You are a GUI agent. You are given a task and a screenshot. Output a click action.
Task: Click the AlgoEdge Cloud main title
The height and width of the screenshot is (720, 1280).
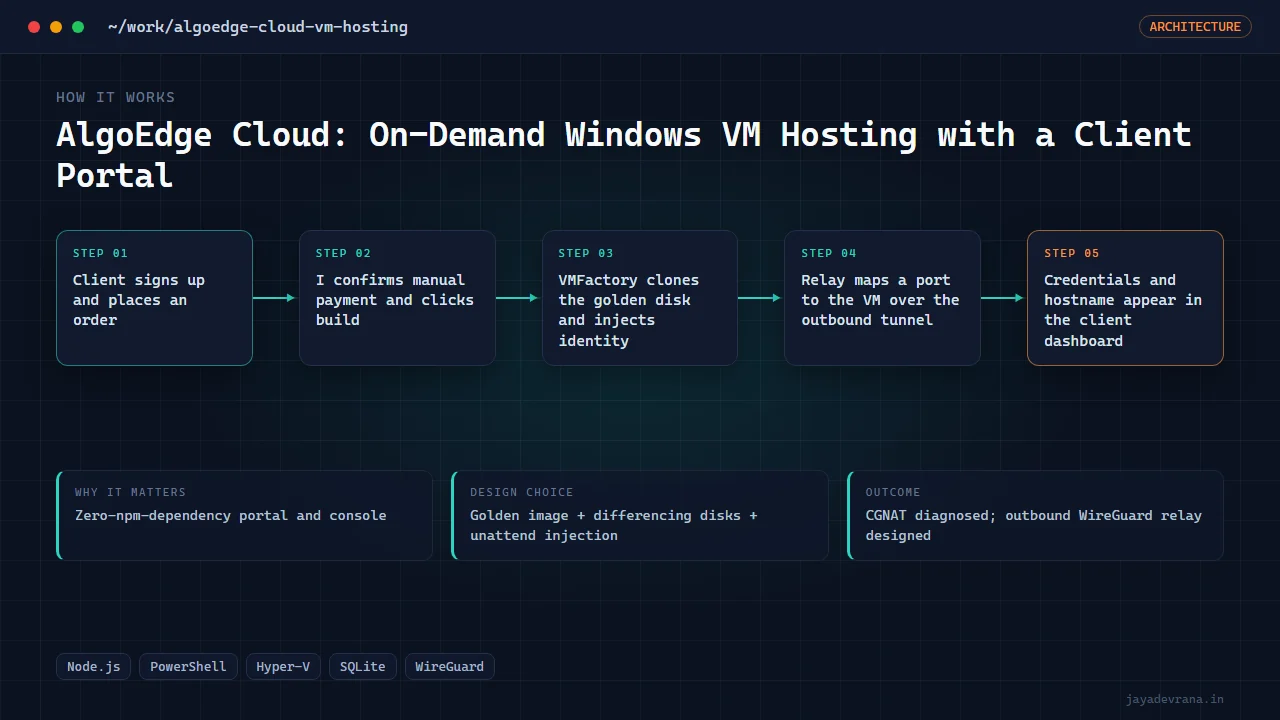[x=624, y=154]
